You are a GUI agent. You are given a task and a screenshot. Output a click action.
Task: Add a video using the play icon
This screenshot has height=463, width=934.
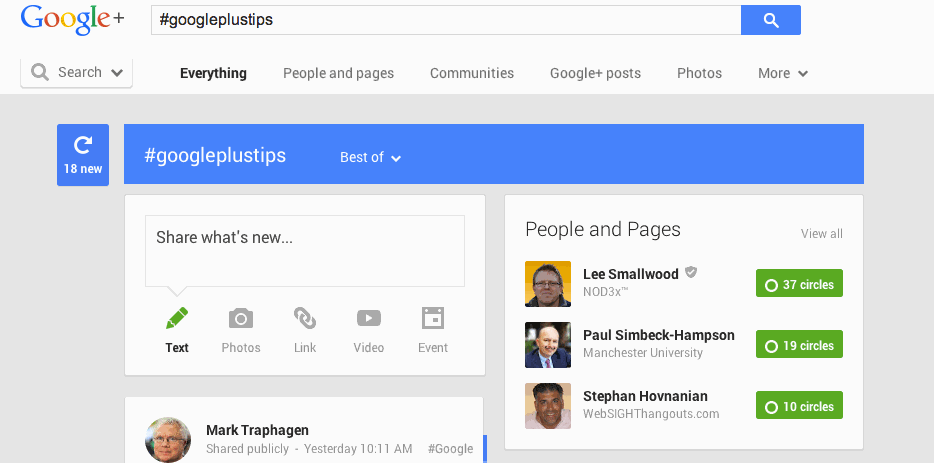click(x=369, y=318)
